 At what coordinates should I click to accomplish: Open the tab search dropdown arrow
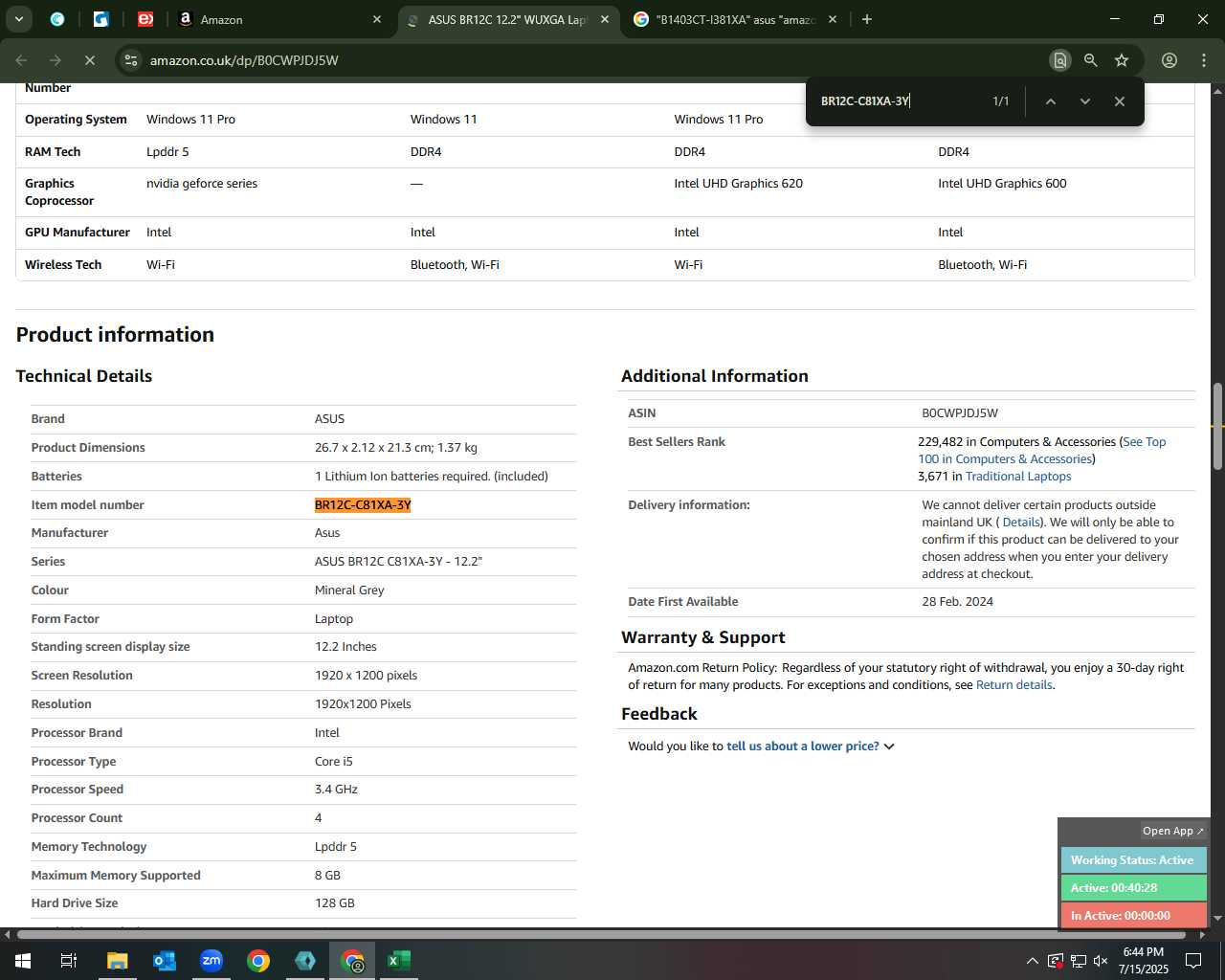tap(18, 19)
